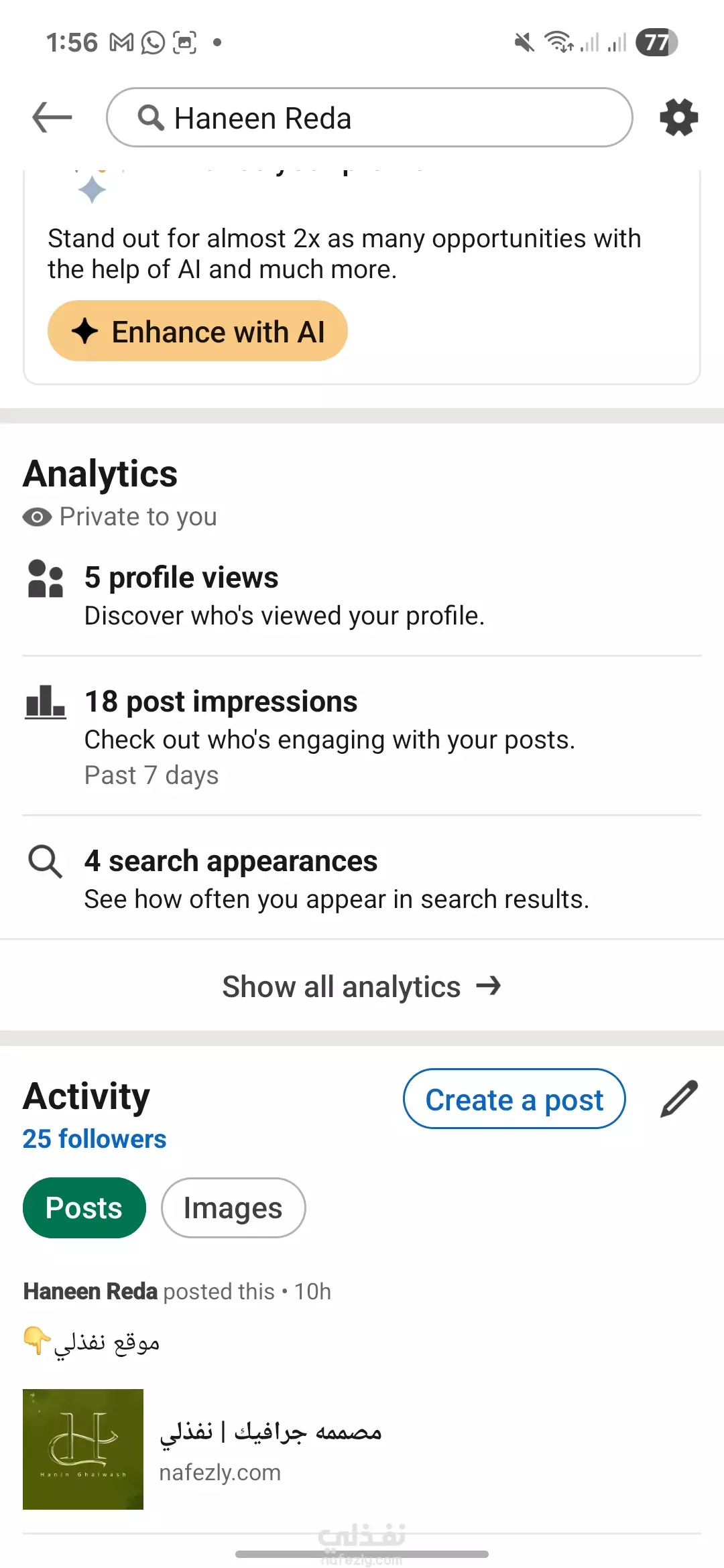Tap the post impressions bar chart icon
Viewport: 724px width, 1568px height.
46,702
